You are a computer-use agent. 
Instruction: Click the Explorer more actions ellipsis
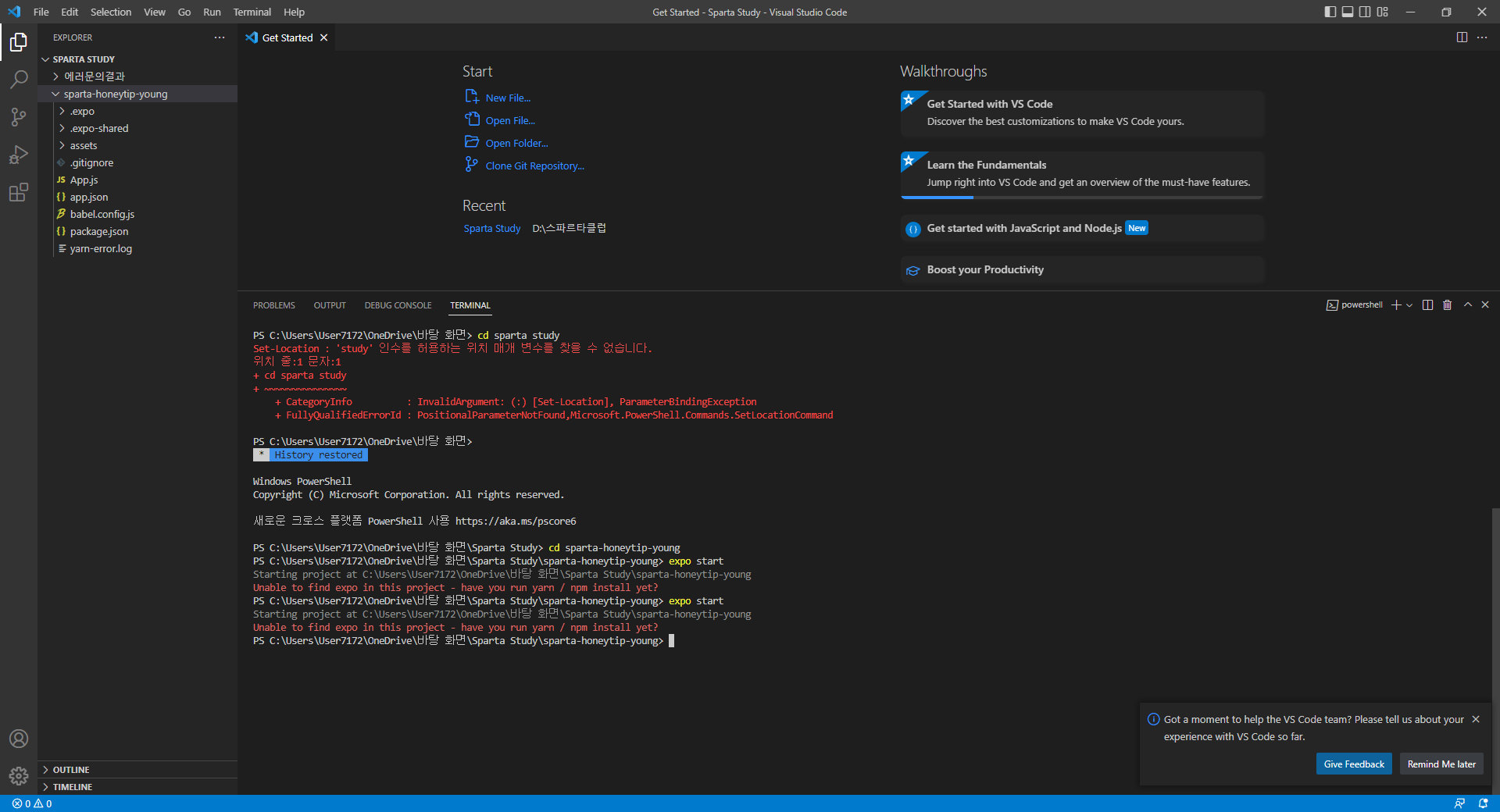tap(220, 37)
